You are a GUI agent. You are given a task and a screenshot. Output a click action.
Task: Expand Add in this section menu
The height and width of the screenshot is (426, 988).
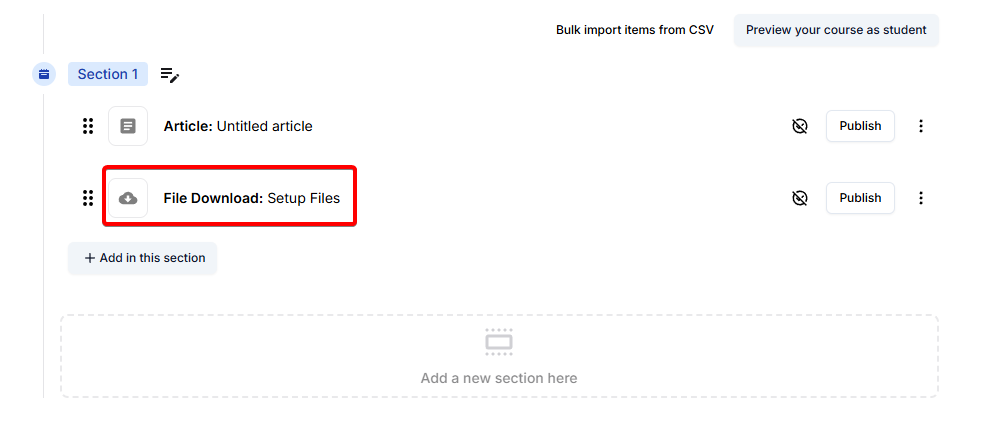click(x=143, y=258)
